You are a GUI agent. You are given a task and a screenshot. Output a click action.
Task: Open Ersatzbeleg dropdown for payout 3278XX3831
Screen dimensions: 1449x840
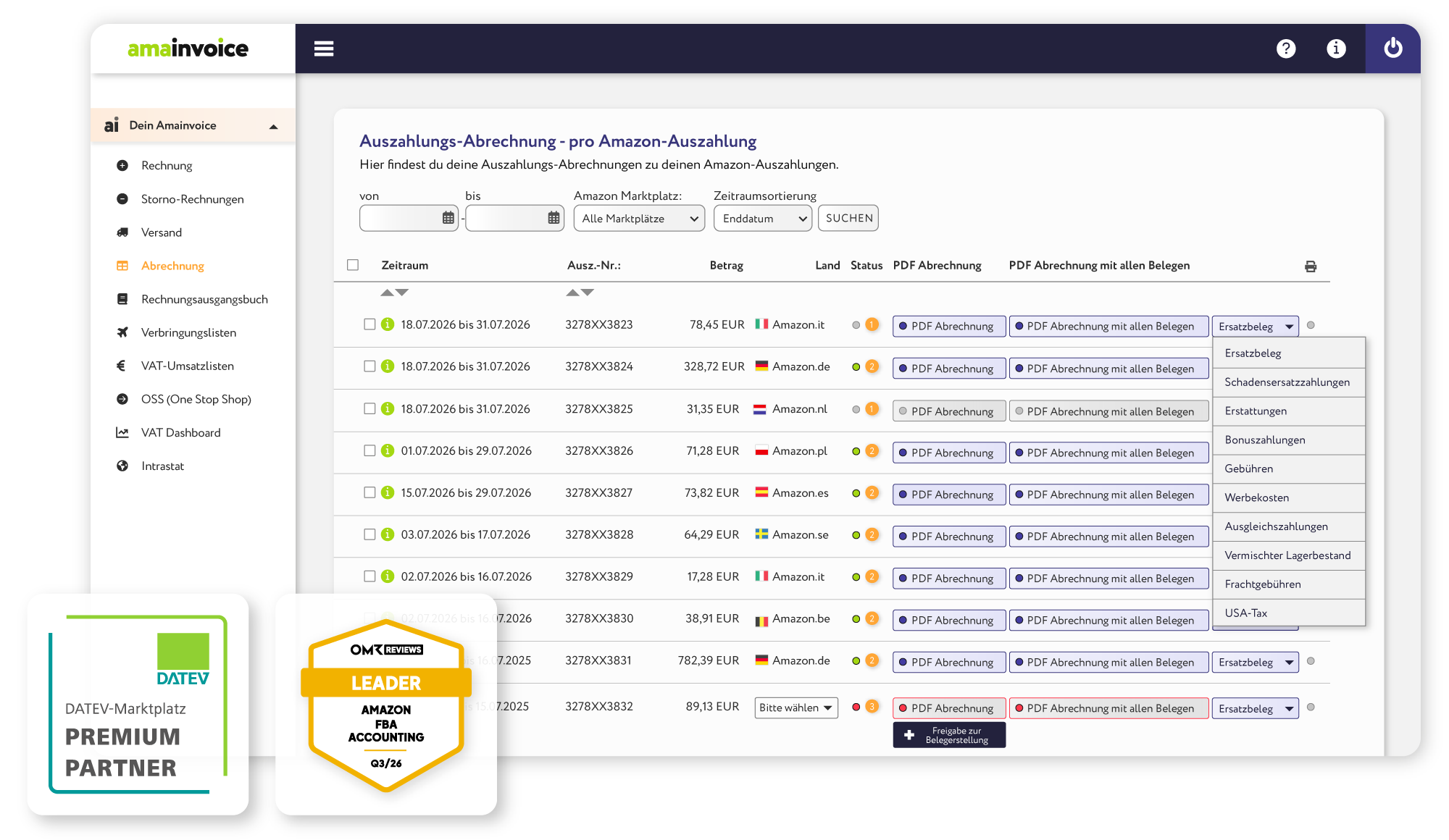1255,662
